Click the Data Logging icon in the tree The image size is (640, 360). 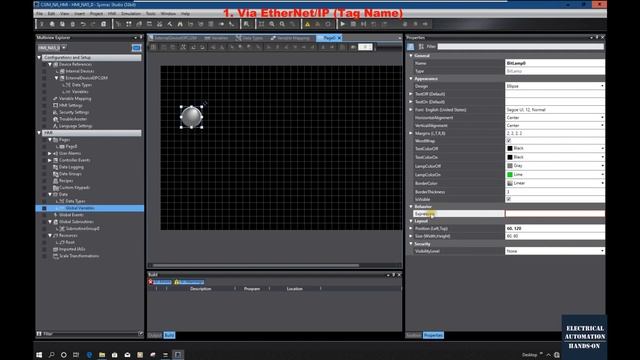(x=55, y=167)
